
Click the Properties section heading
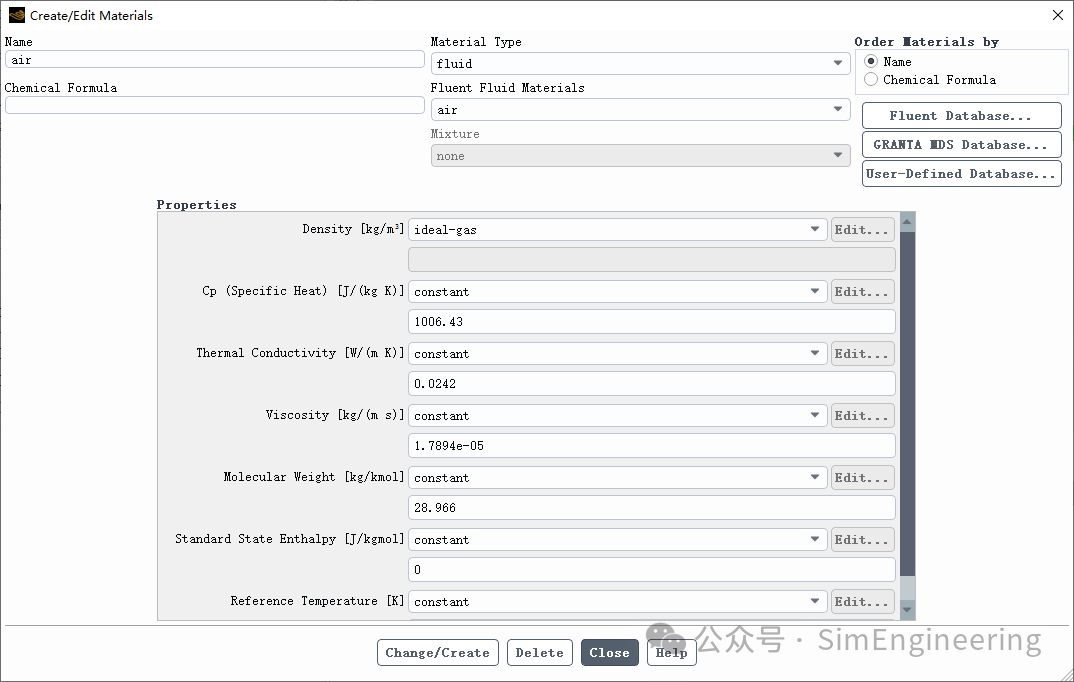pyautogui.click(x=197, y=204)
